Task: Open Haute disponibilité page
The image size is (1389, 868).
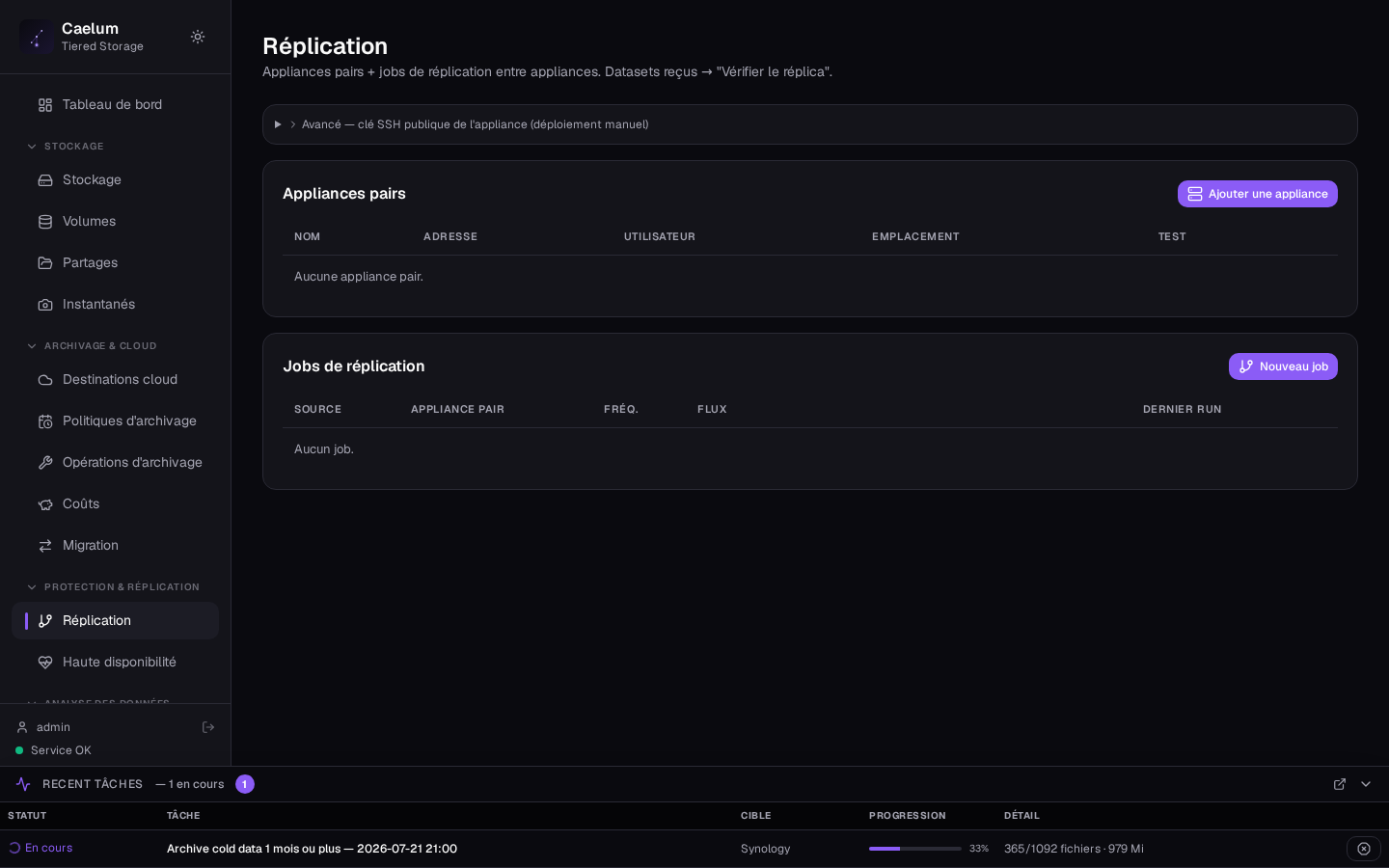Action: pyautogui.click(x=115, y=663)
